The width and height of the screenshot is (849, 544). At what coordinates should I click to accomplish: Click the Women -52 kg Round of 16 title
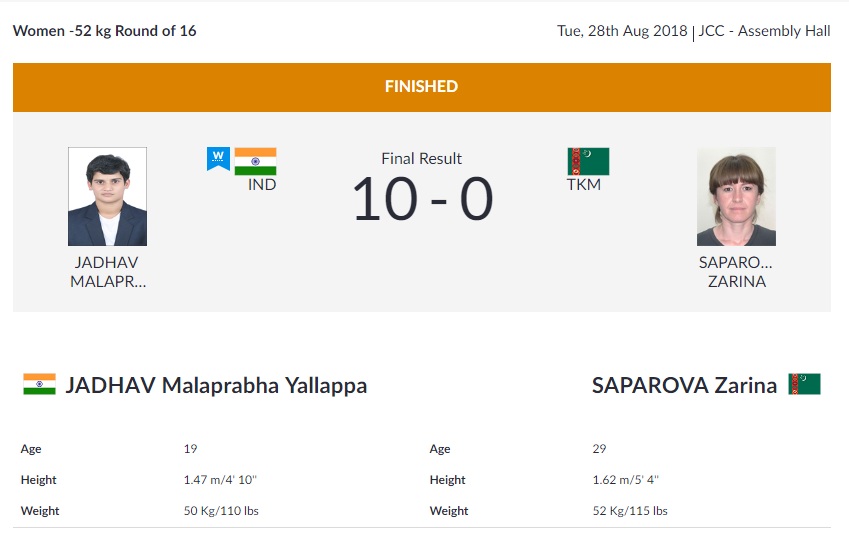coord(104,31)
